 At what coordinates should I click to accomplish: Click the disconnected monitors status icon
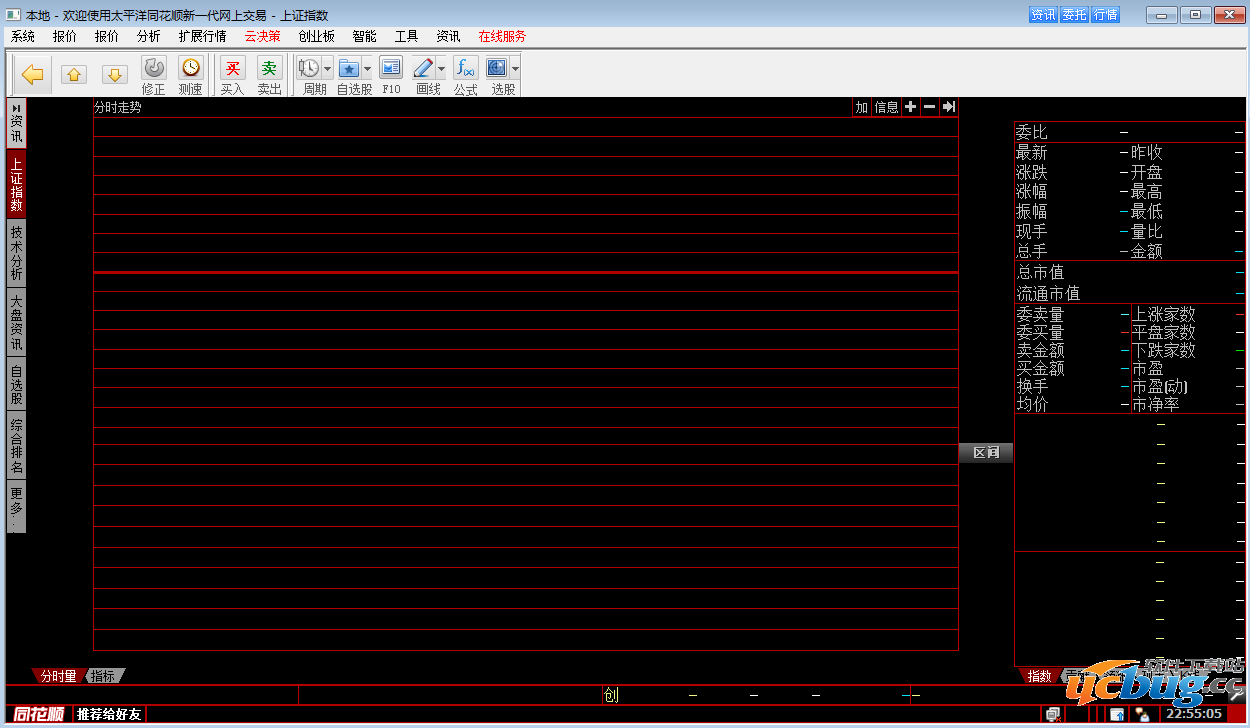click(1053, 714)
